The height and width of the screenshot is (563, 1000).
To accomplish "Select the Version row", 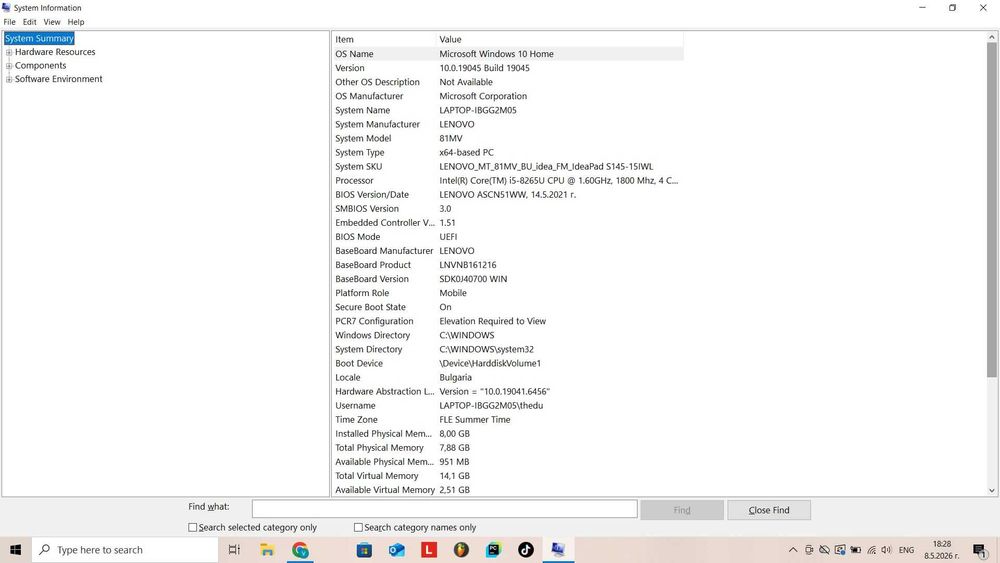I will [x=508, y=68].
